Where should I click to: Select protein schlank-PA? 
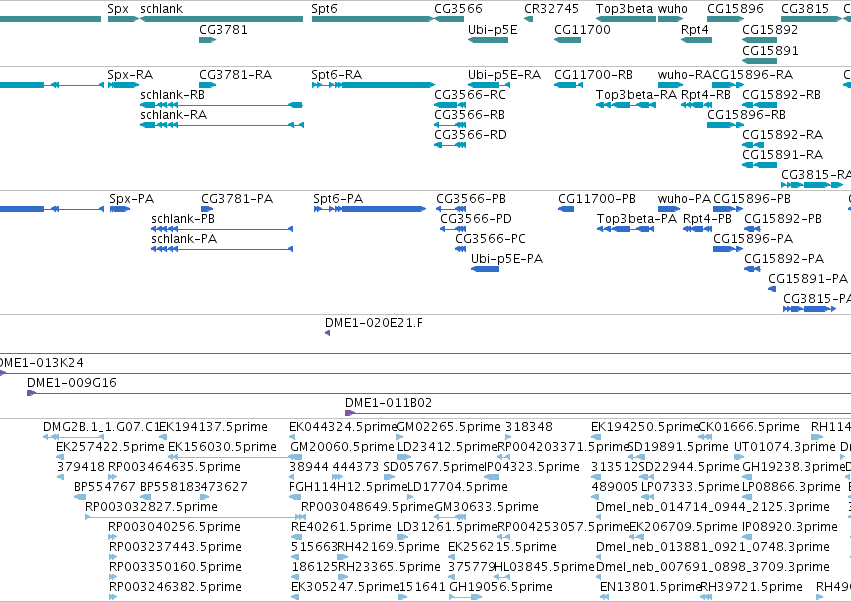pos(184,239)
